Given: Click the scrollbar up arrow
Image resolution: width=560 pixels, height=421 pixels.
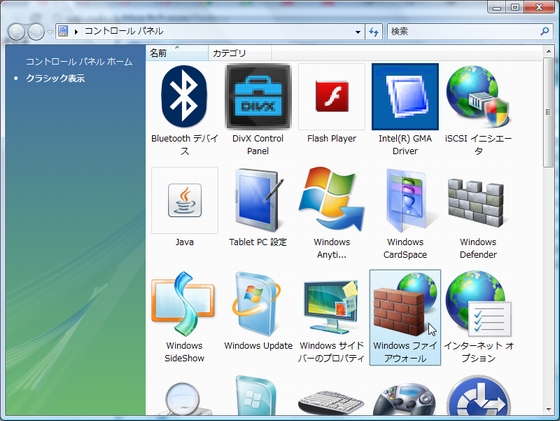Looking at the screenshot, I should 548,52.
